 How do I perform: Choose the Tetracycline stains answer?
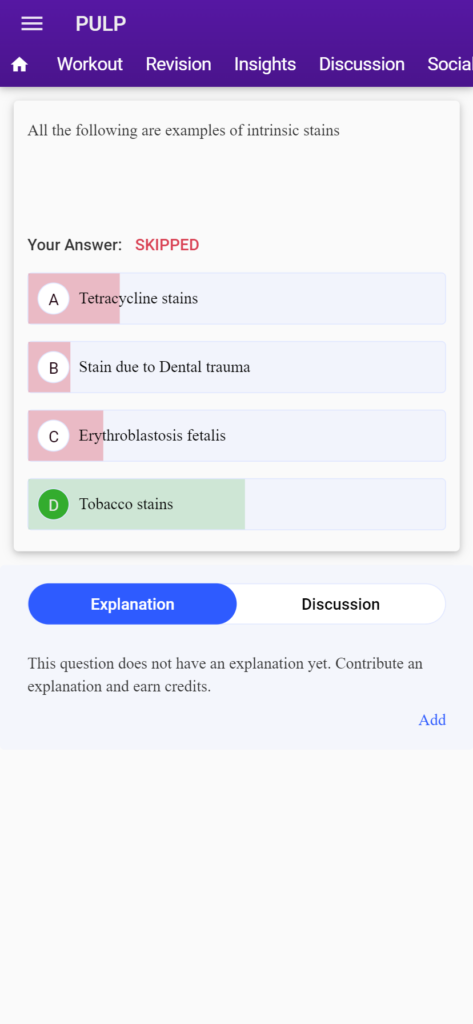coord(236,298)
